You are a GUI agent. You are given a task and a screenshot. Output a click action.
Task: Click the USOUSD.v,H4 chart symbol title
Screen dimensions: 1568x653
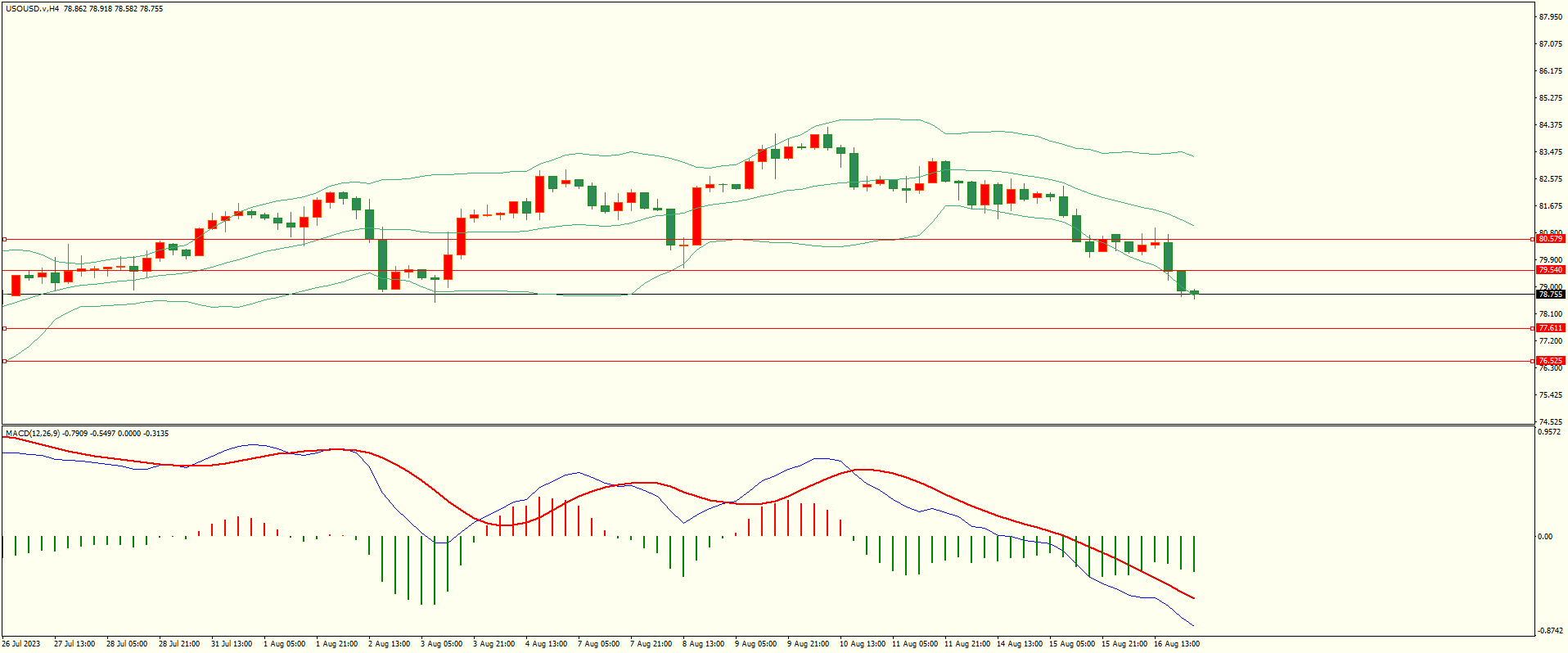(x=32, y=9)
